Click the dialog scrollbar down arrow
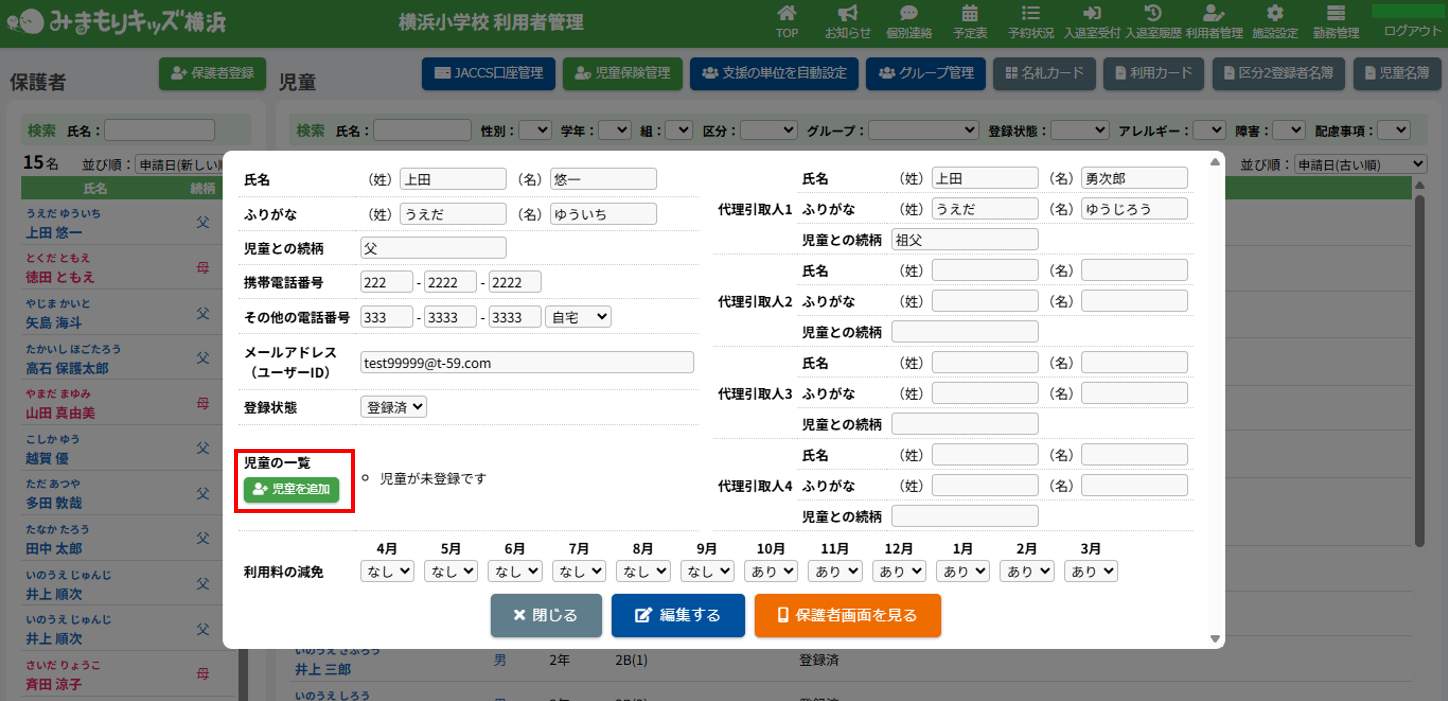1448x701 pixels. pyautogui.click(x=1215, y=639)
